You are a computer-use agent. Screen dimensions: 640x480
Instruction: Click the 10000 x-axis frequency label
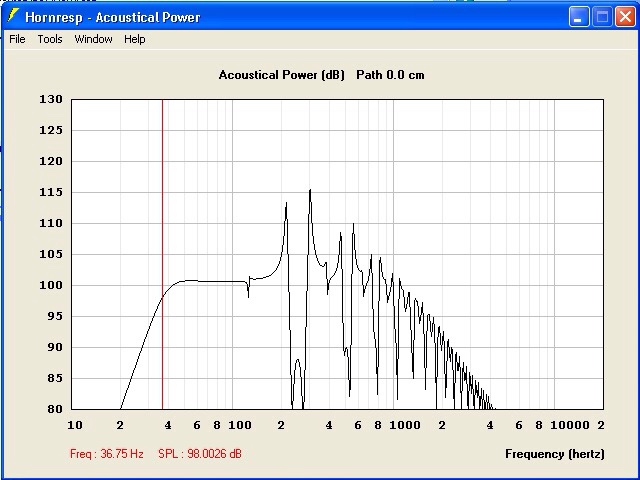tap(570, 425)
